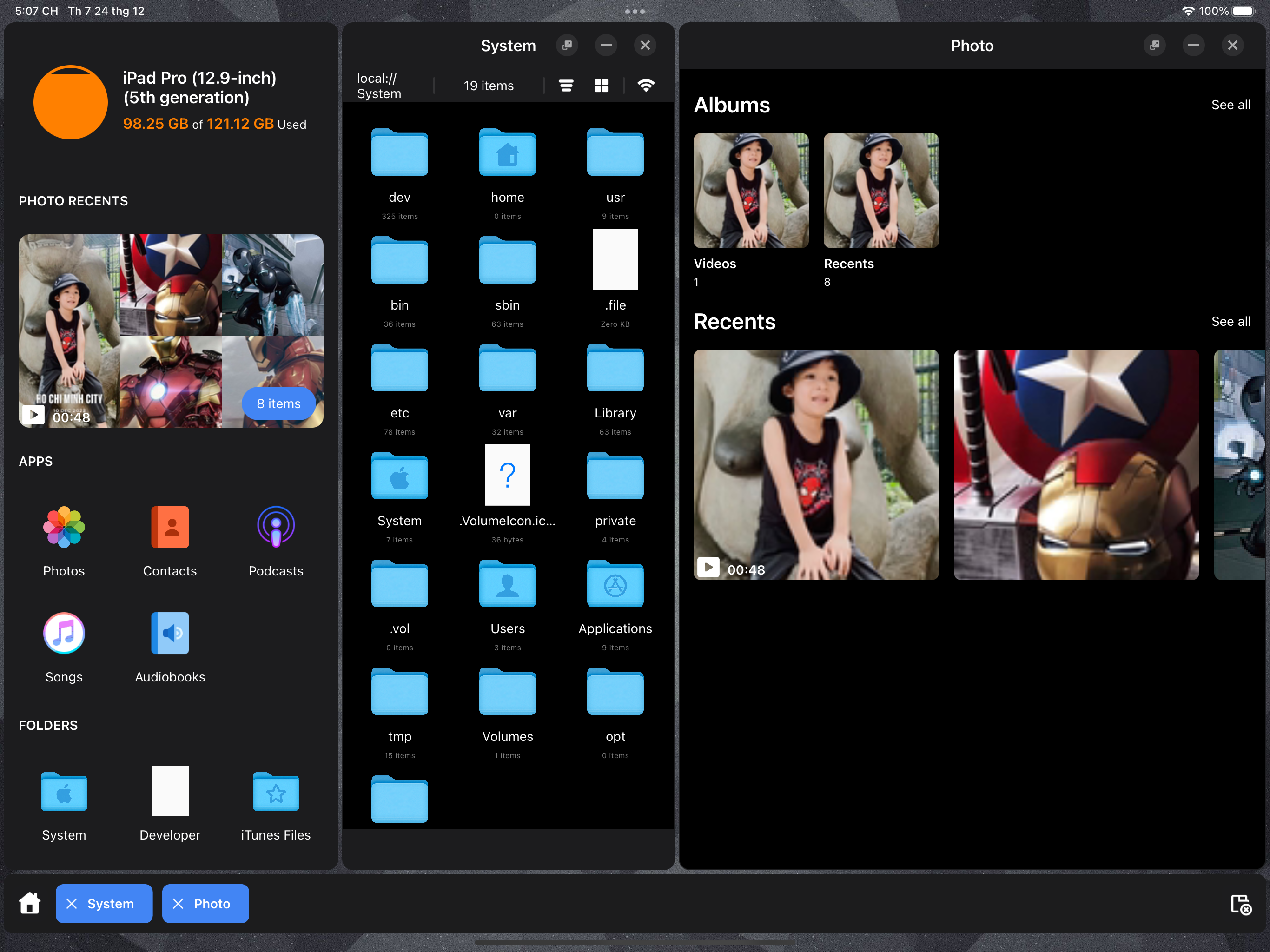Open the private folder
This screenshot has height=952, width=1270.
tap(615, 476)
